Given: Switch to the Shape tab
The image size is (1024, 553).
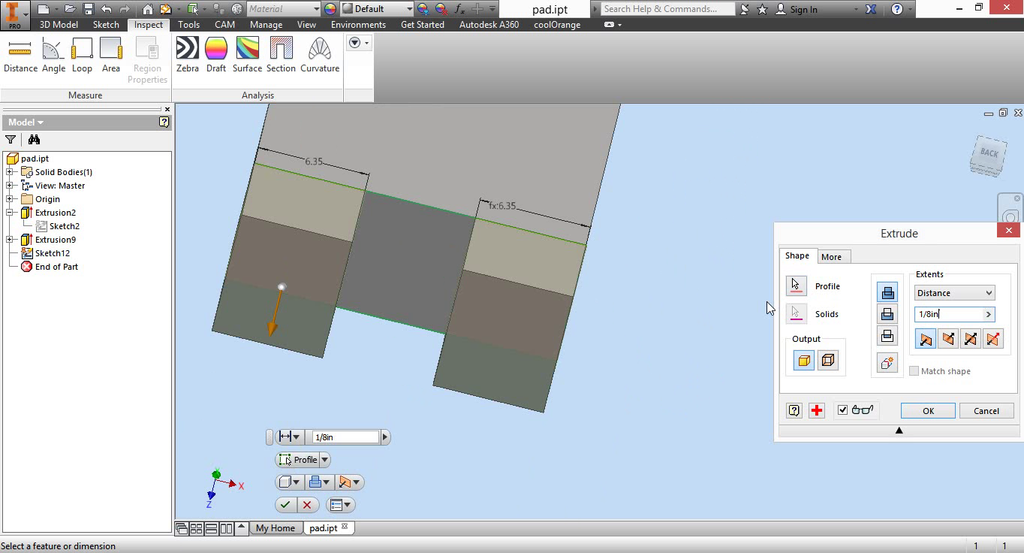Looking at the screenshot, I should (x=797, y=255).
